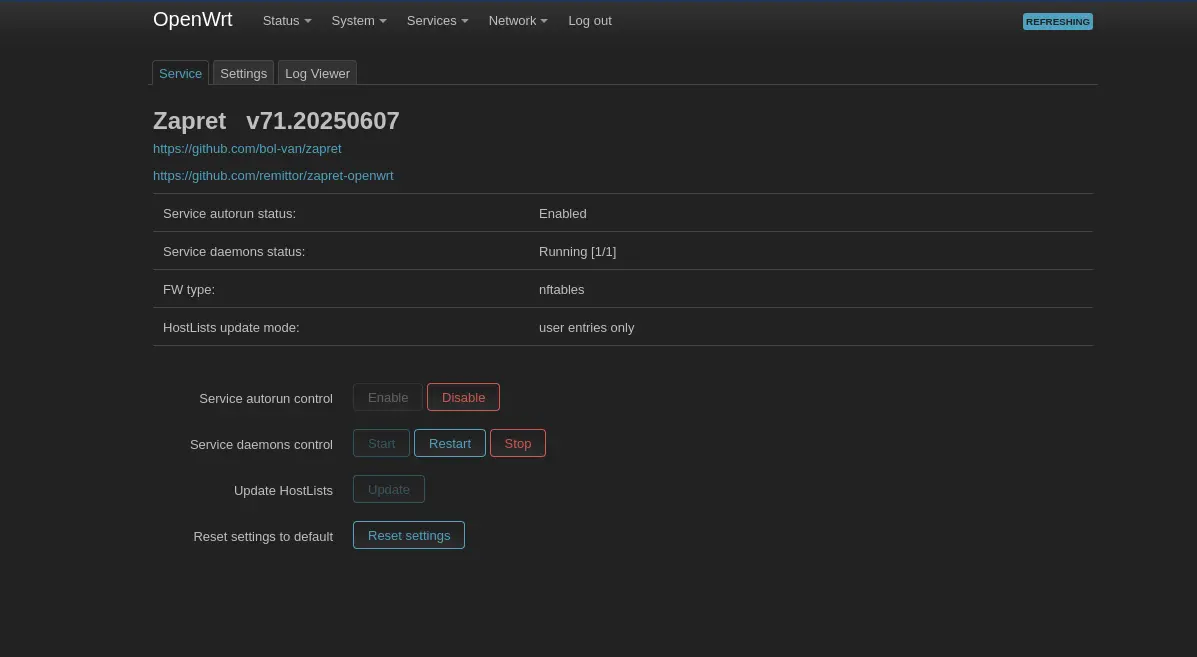Click the 'Reset settings to default' label
The width and height of the screenshot is (1197, 657).
(x=263, y=536)
